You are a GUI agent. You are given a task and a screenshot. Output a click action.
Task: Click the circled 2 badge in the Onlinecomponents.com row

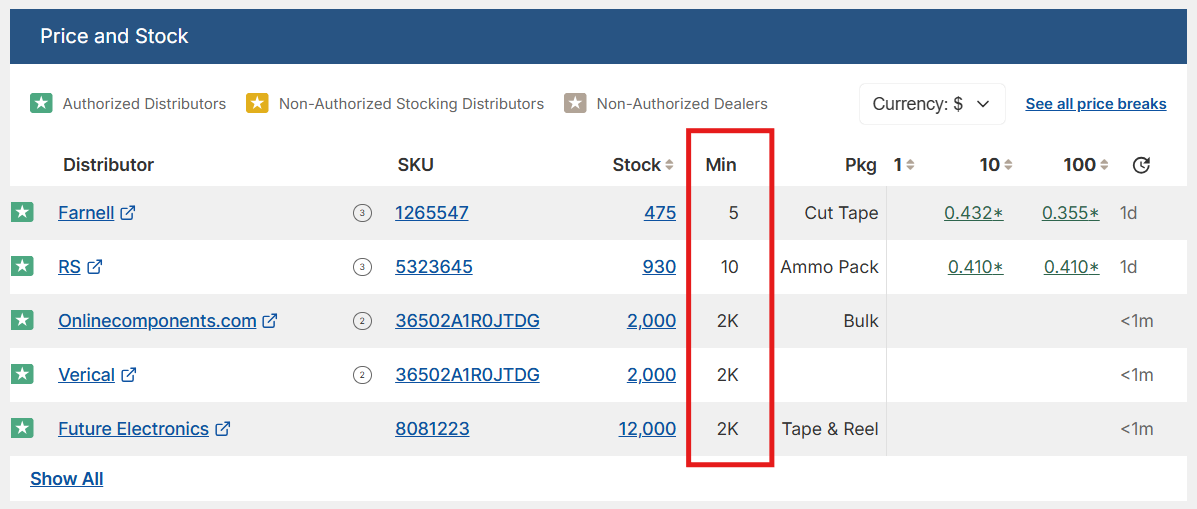363,321
